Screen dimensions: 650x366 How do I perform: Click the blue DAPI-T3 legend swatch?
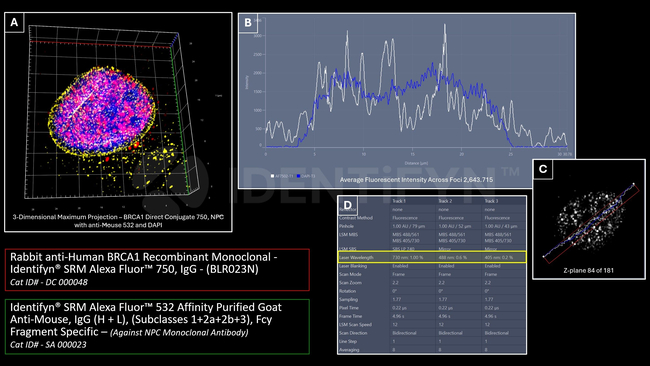tap(298, 176)
